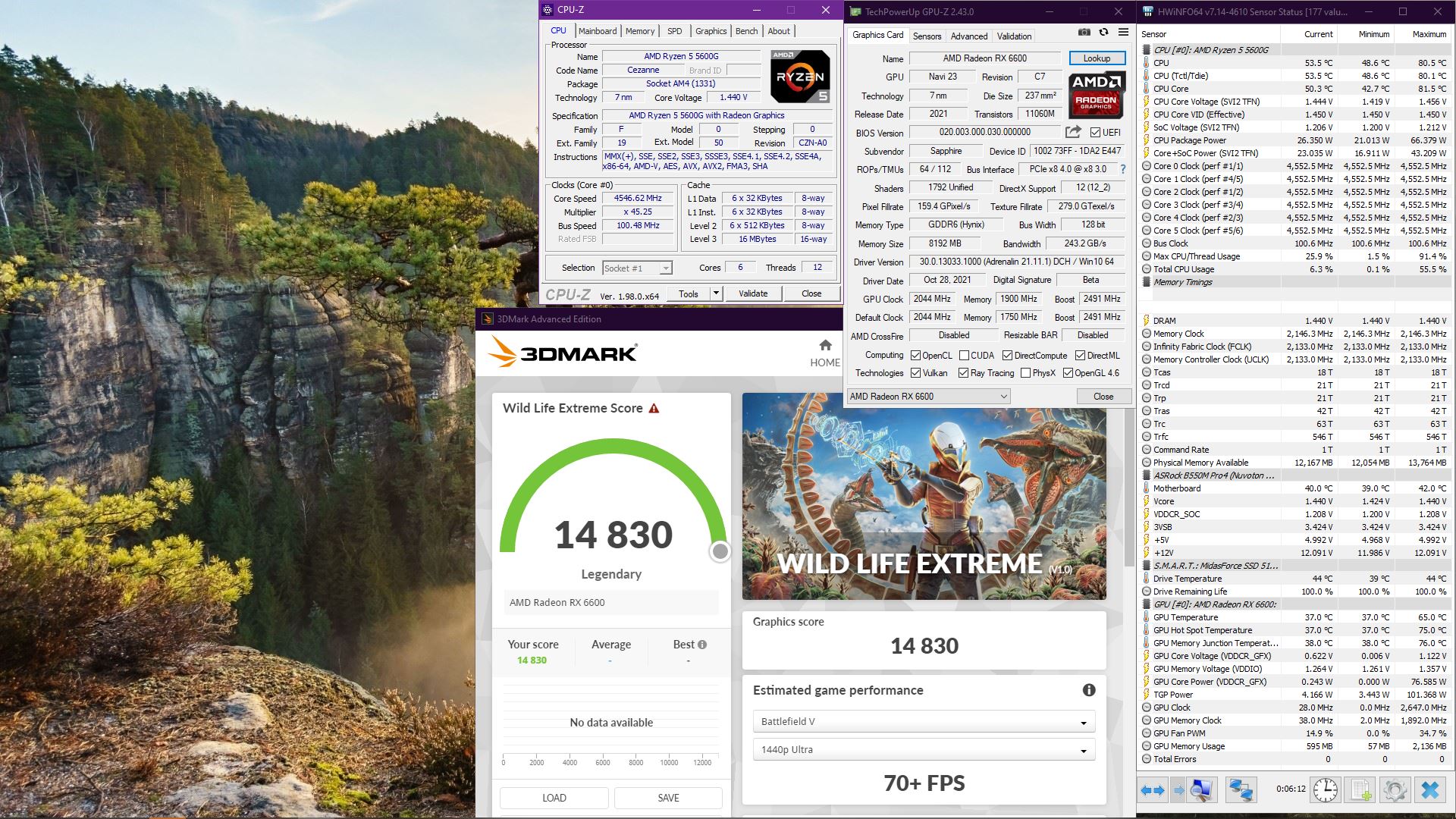Viewport: 1456px width, 819px height.
Task: Open the GPU-Z Validation tab
Action: tap(1014, 36)
